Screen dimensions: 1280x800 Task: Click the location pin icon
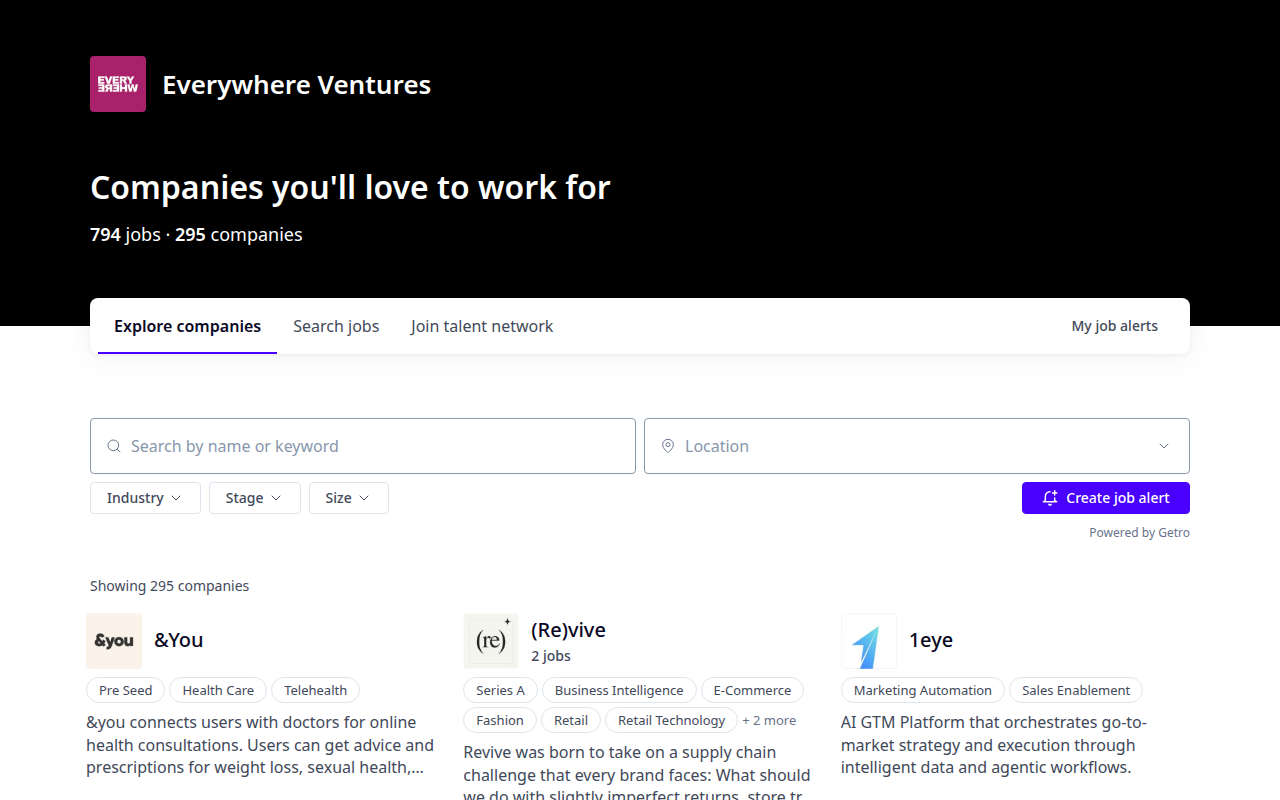(x=668, y=446)
